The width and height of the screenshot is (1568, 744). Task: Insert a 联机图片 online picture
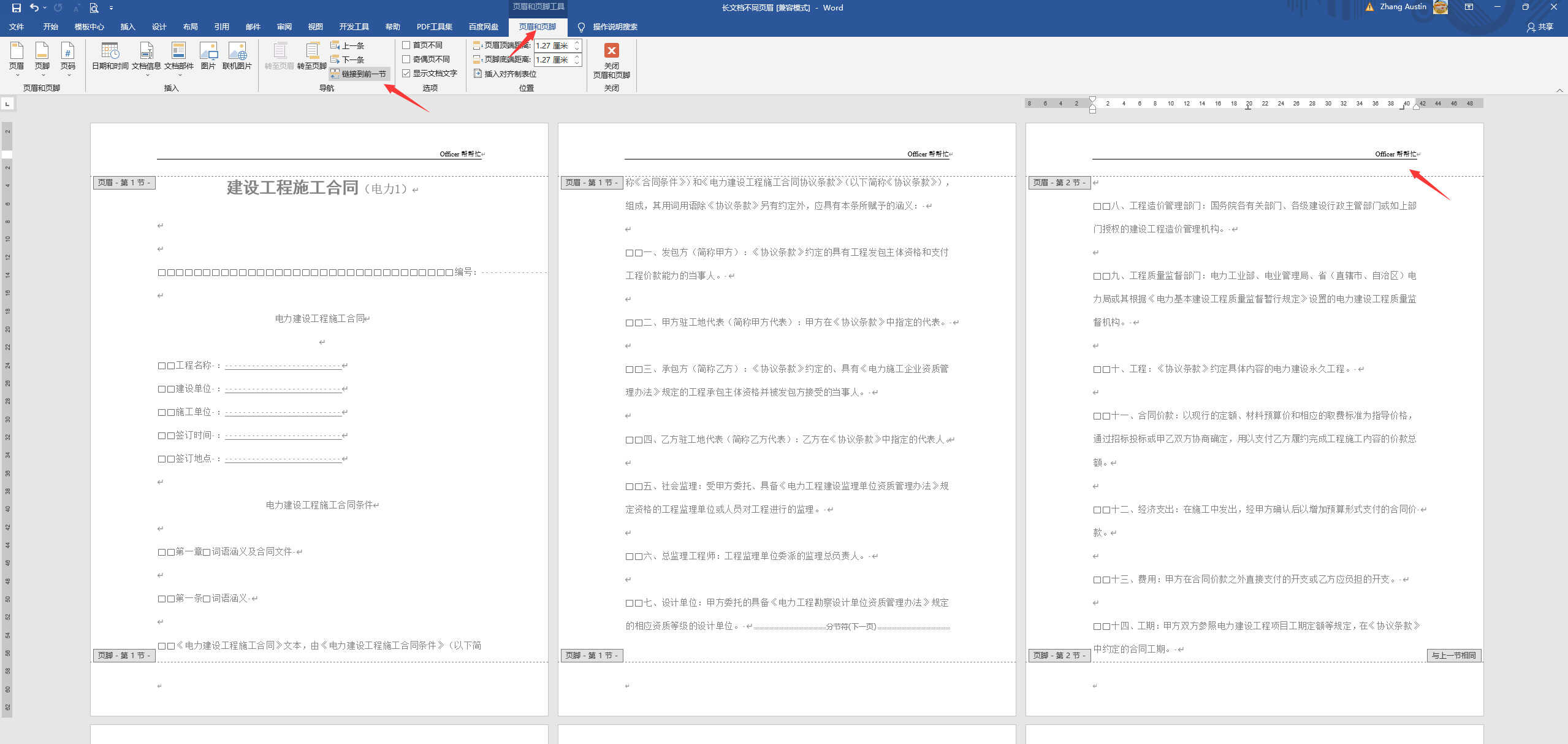[237, 56]
